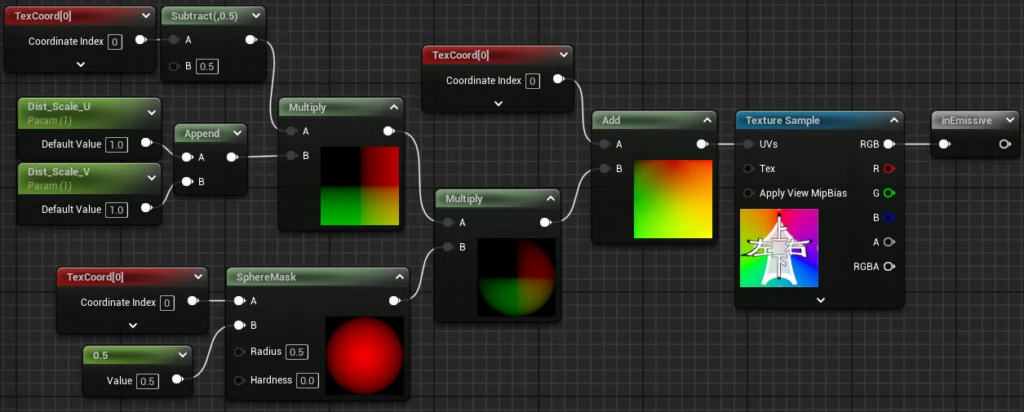Edit the Subtract node B value field
Image resolution: width=1024 pixels, height=412 pixels.
coord(207,66)
